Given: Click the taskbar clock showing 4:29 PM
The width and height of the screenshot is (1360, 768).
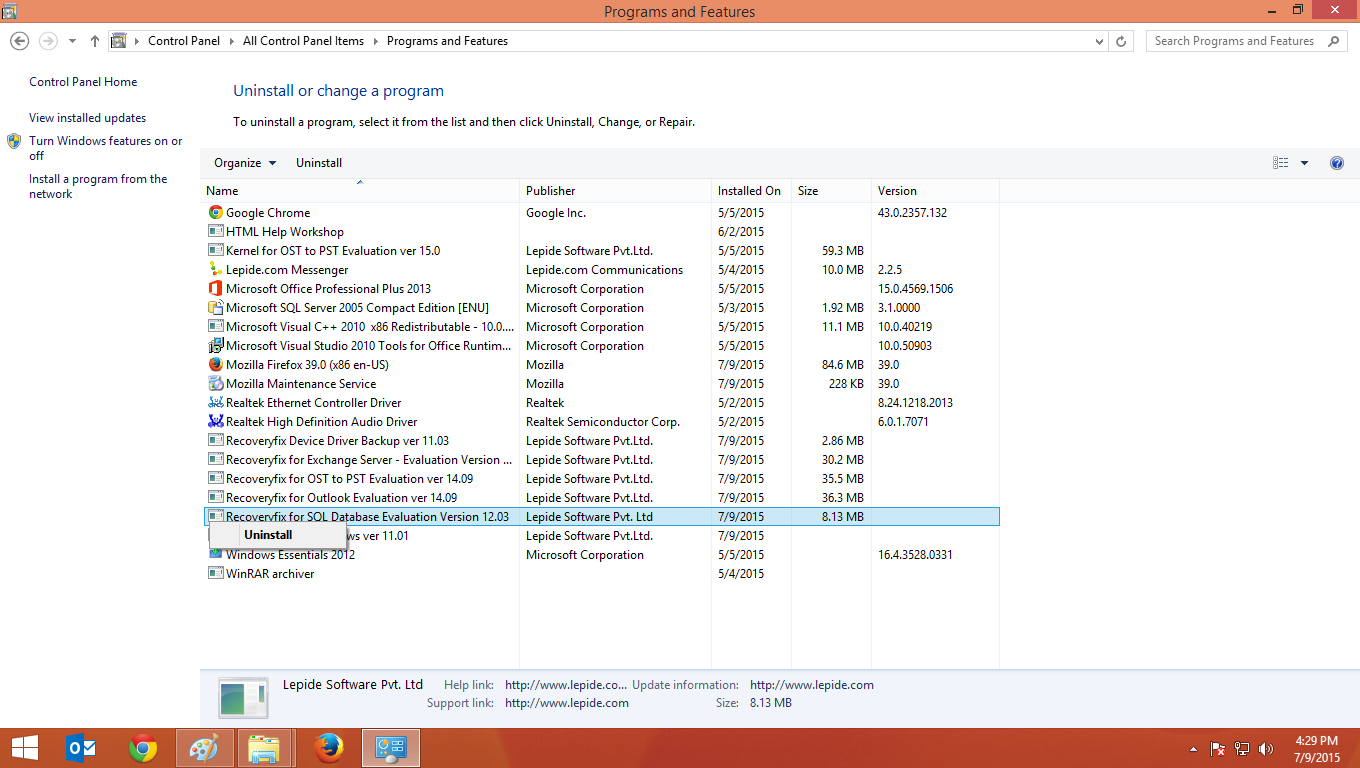Looking at the screenshot, I should [1316, 748].
